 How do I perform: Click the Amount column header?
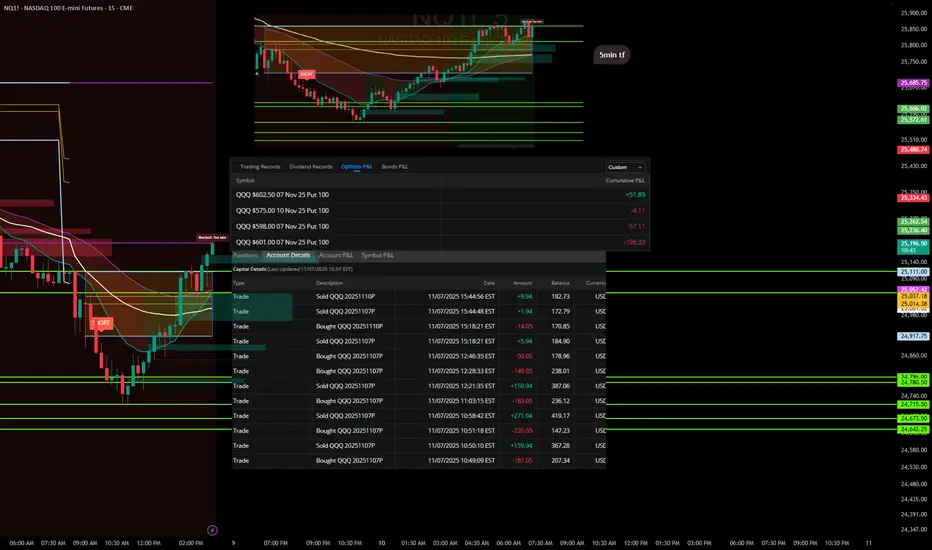523,283
